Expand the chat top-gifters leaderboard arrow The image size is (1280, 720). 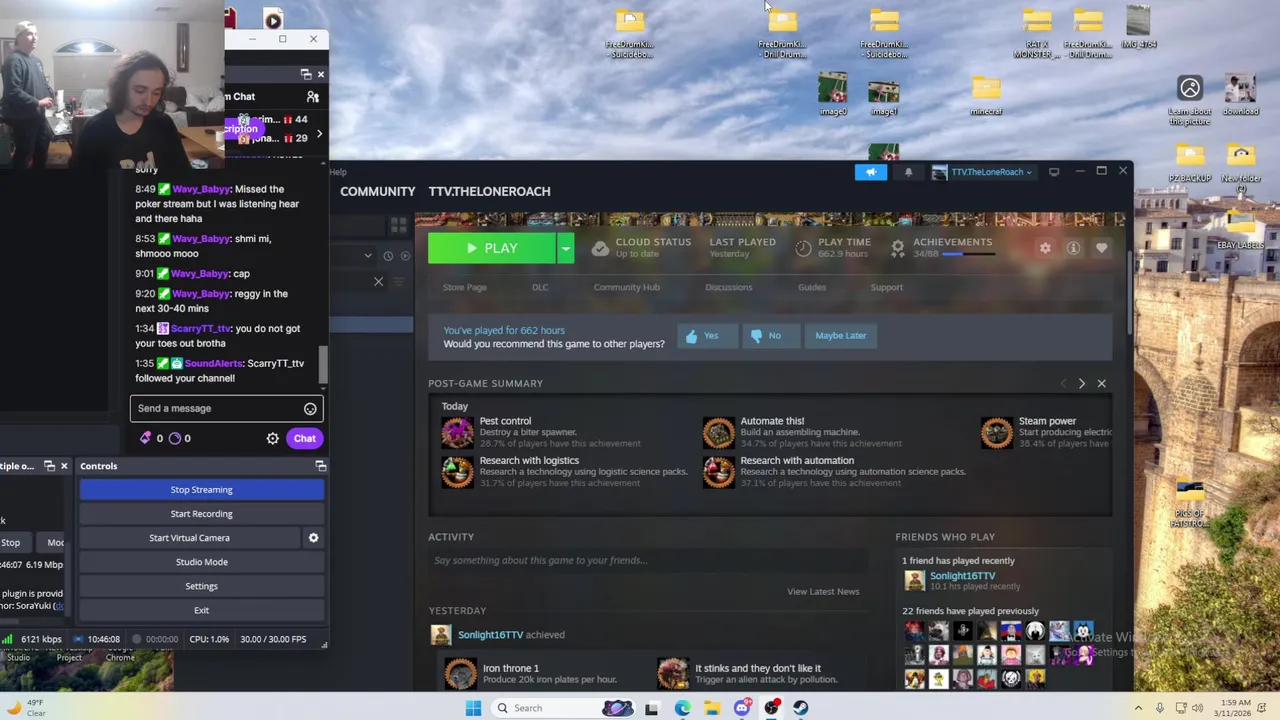319,134
